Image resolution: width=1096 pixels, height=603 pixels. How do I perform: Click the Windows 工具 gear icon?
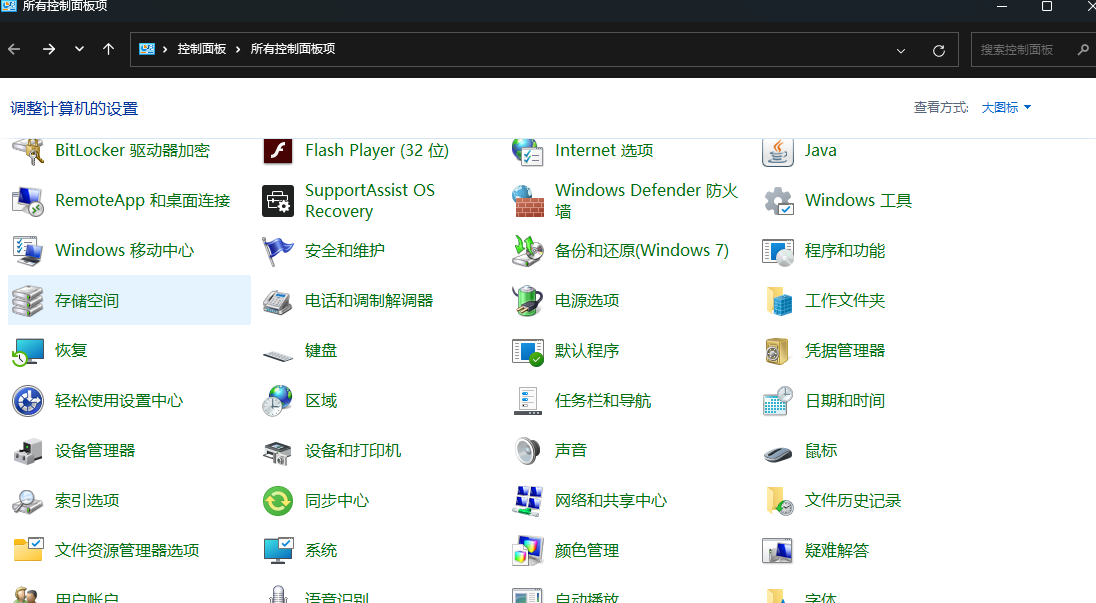[x=778, y=201]
